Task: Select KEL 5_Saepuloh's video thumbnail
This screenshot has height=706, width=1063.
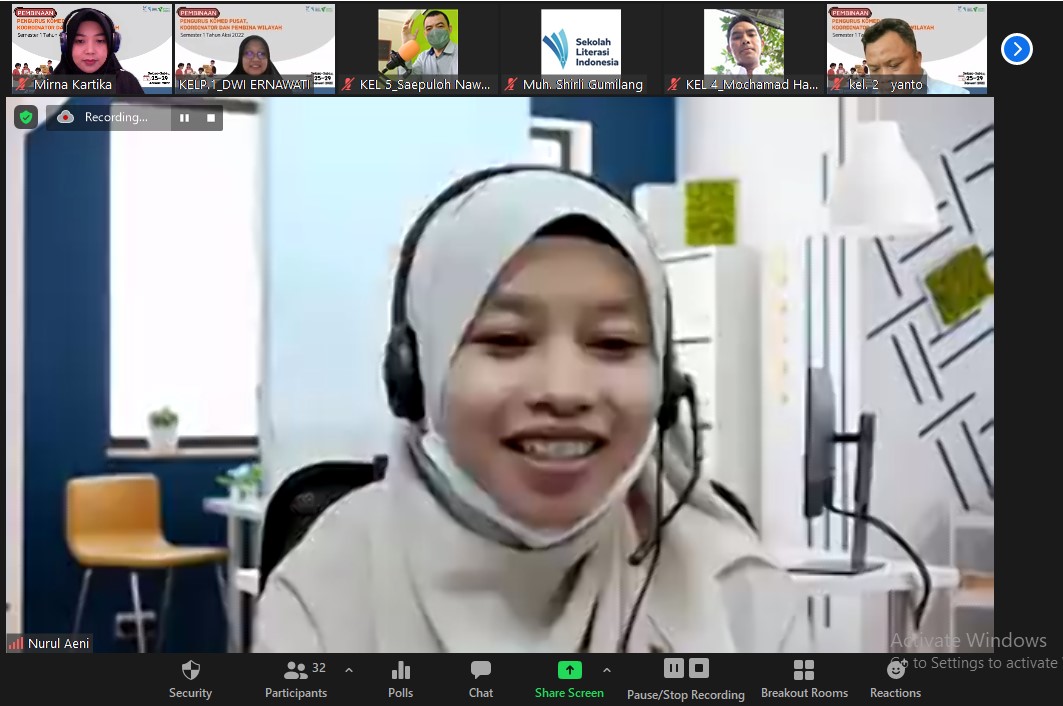Action: 417,48
